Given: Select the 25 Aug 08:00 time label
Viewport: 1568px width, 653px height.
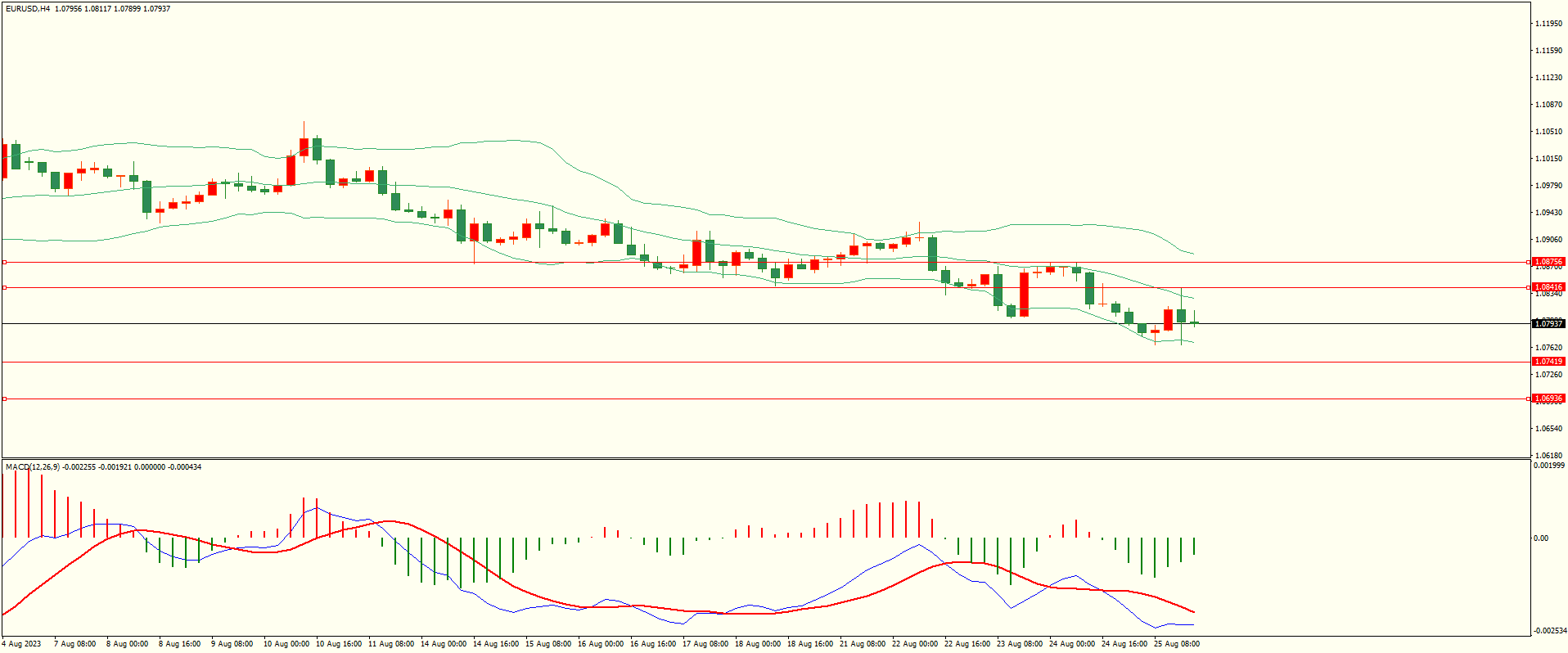Looking at the screenshot, I should [x=1176, y=644].
